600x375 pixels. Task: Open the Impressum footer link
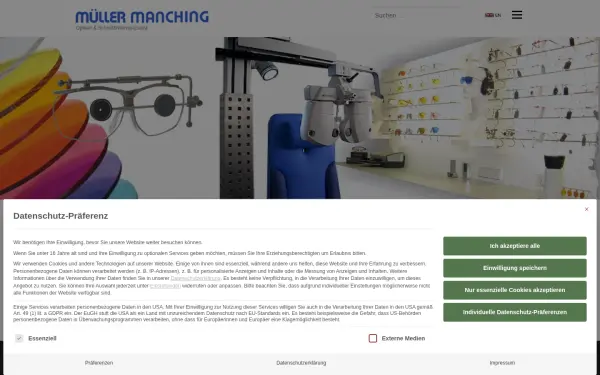pos(502,363)
